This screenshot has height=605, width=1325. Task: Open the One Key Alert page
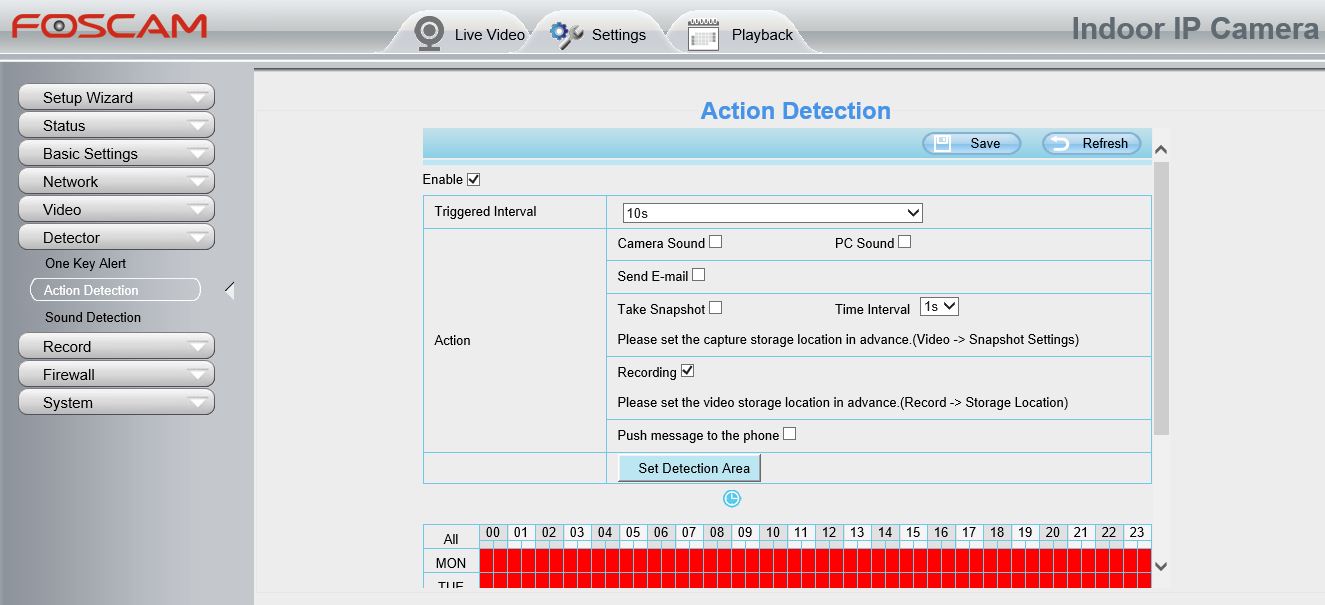(x=86, y=263)
